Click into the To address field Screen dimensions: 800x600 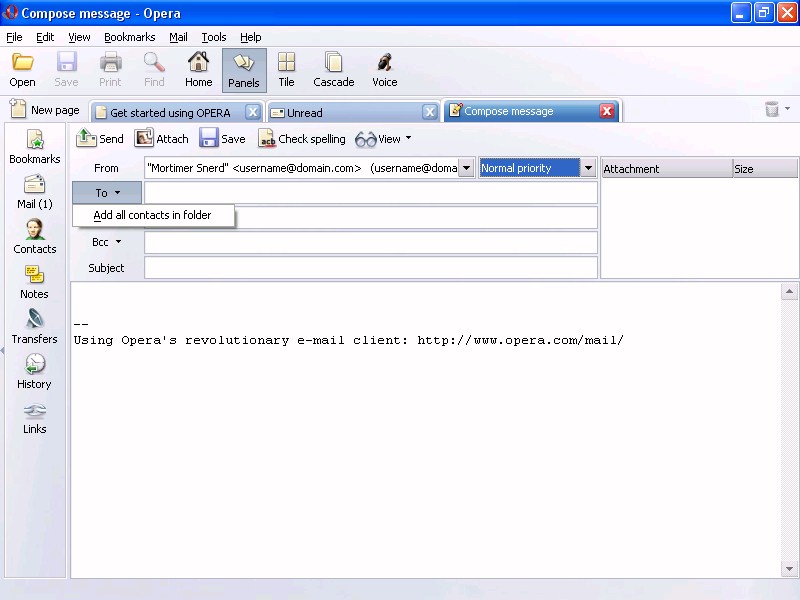371,193
